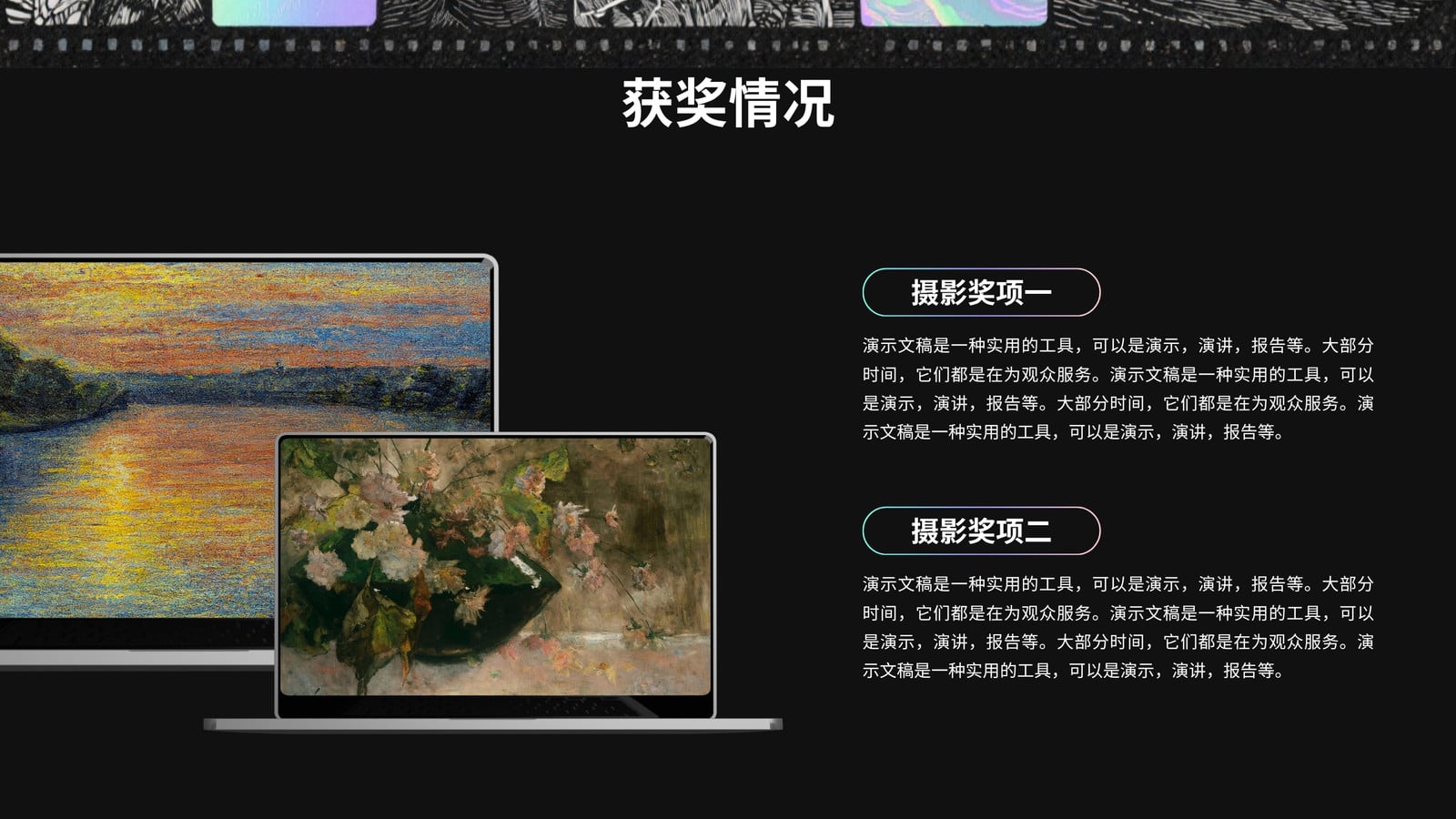Select the sunset lake painting image

(x=246, y=440)
